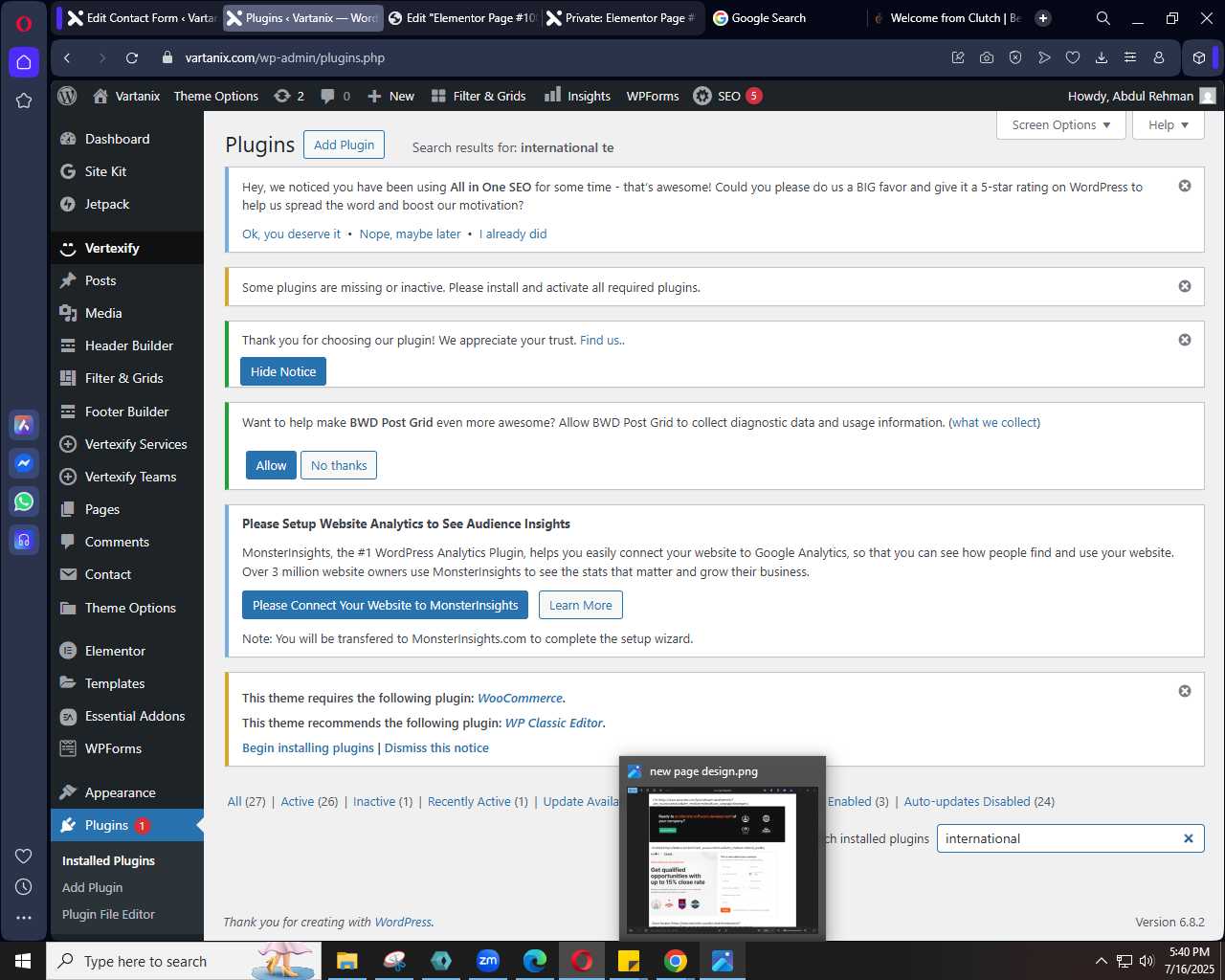
Task: Filter plugins by Auto-updates Disabled (24)
Action: (979, 801)
